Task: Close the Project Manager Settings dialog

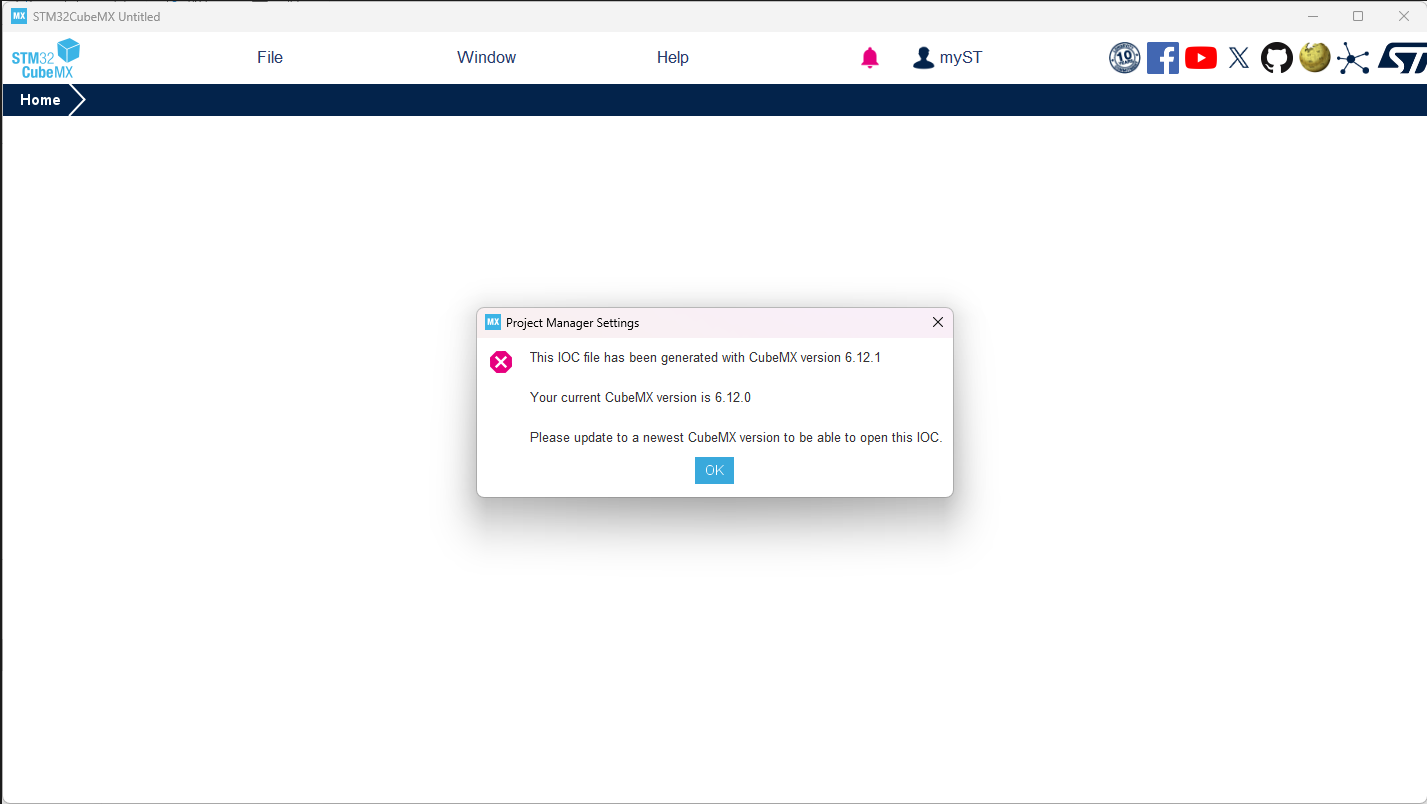Action: coord(937,322)
